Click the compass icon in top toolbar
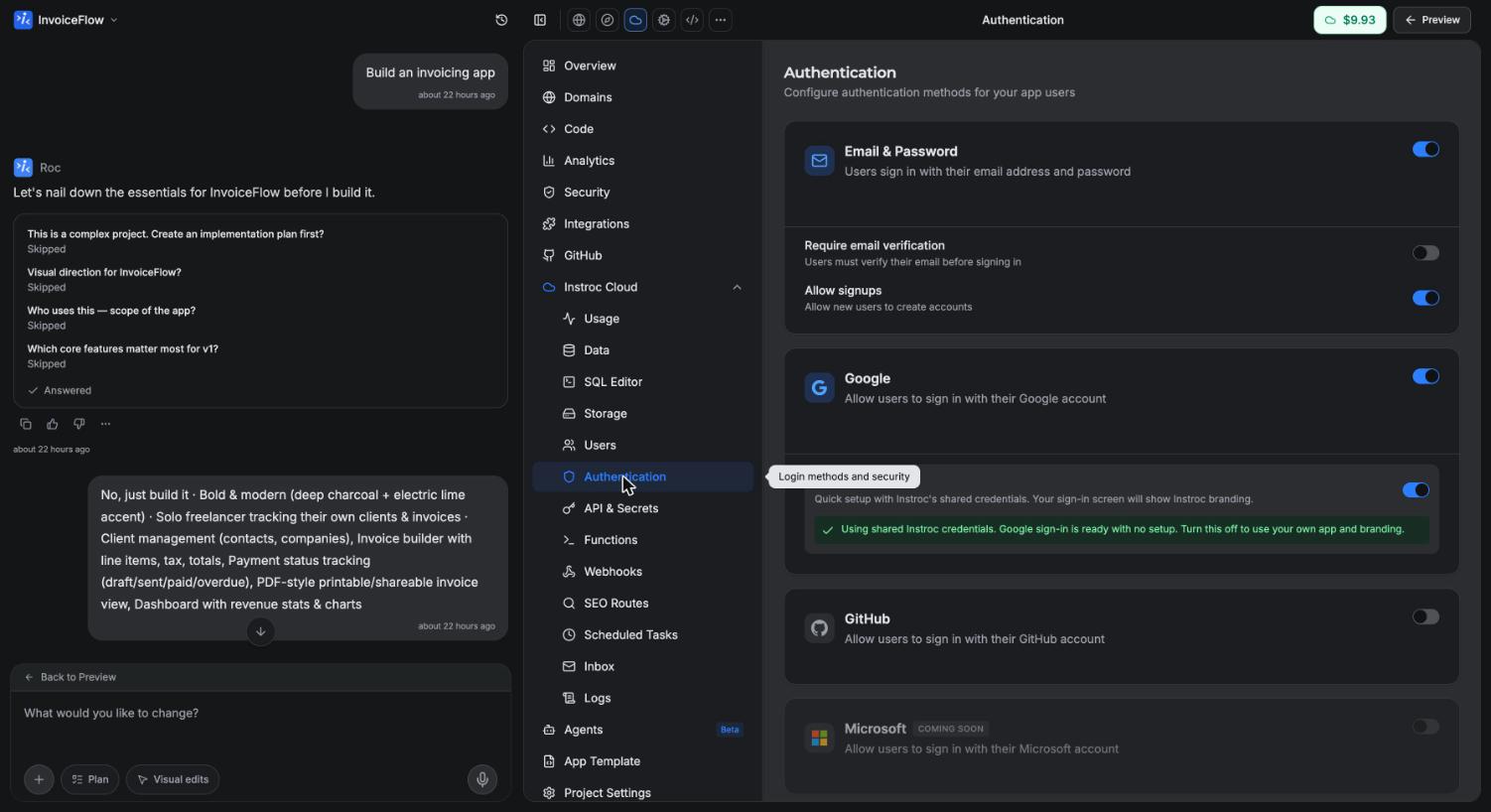 [x=608, y=20]
